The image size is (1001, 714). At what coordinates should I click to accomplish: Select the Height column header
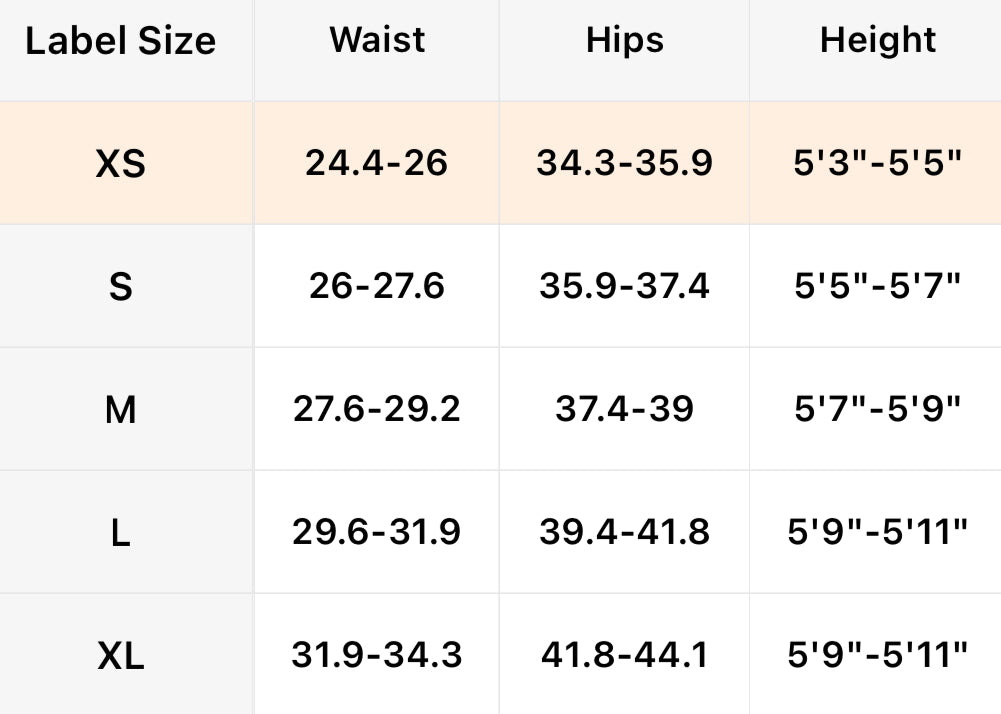[878, 40]
